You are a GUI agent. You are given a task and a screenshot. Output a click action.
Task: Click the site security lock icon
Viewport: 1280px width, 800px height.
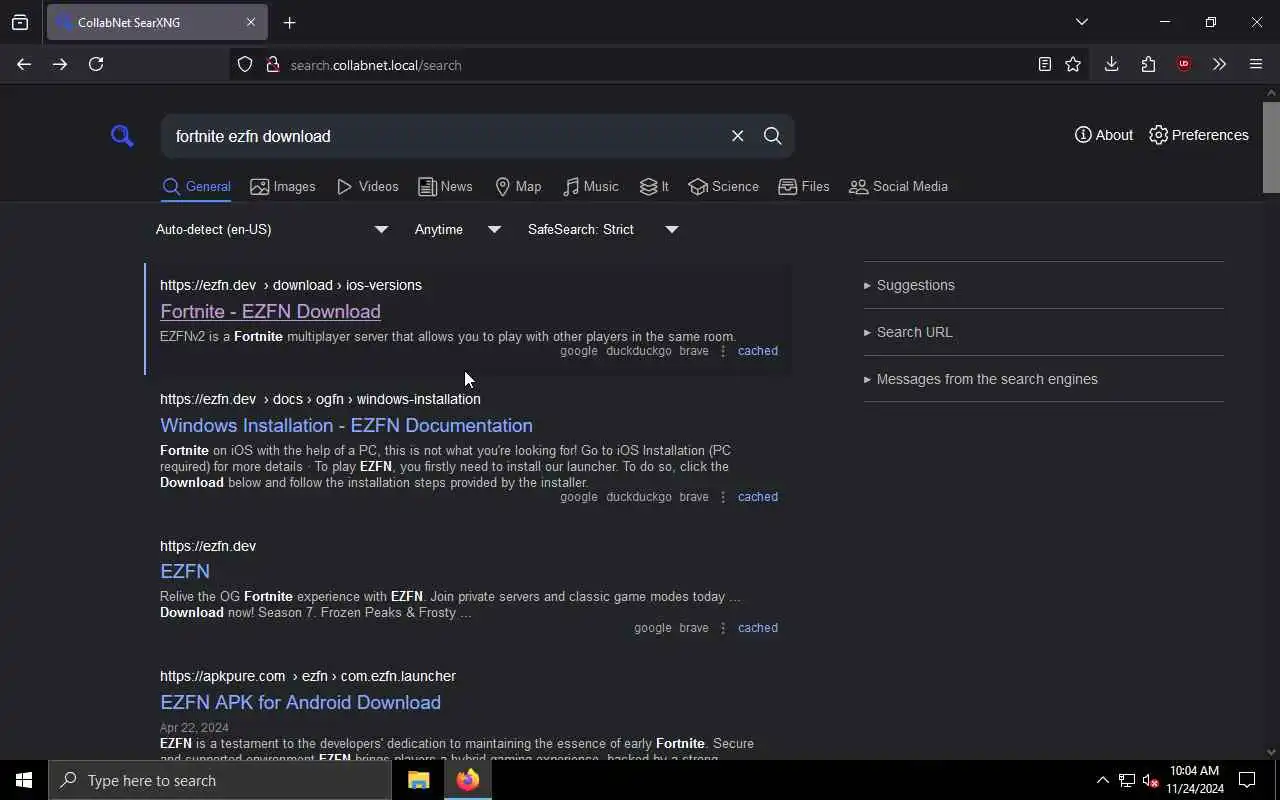tap(272, 65)
